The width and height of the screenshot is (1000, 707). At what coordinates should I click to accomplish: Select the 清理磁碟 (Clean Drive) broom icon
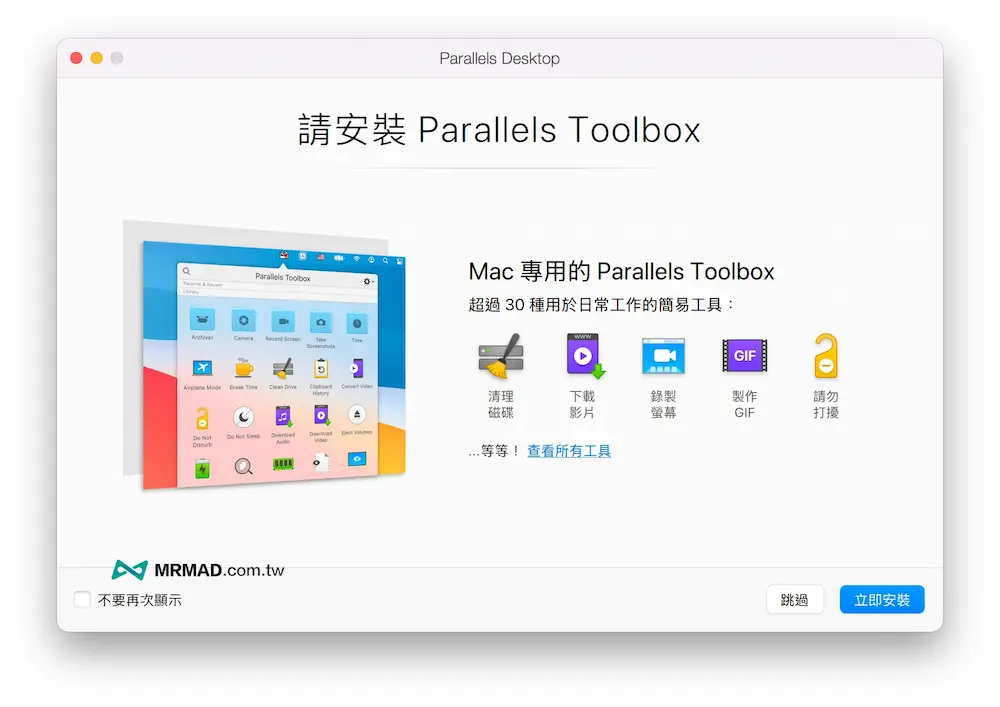pos(500,355)
